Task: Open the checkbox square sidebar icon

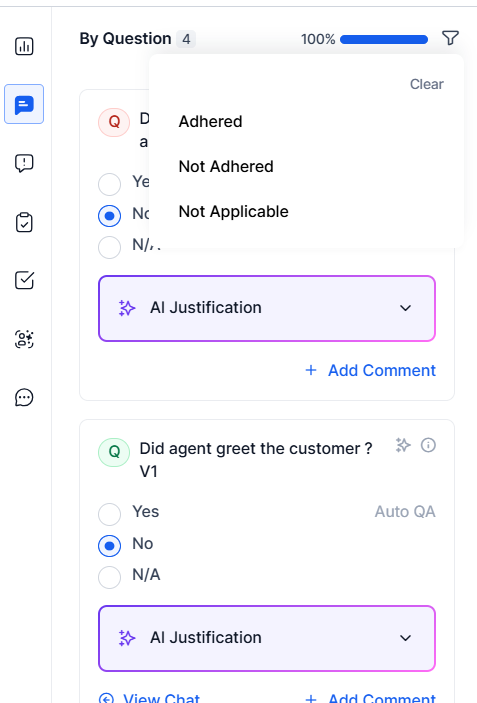Action: pyautogui.click(x=24, y=280)
